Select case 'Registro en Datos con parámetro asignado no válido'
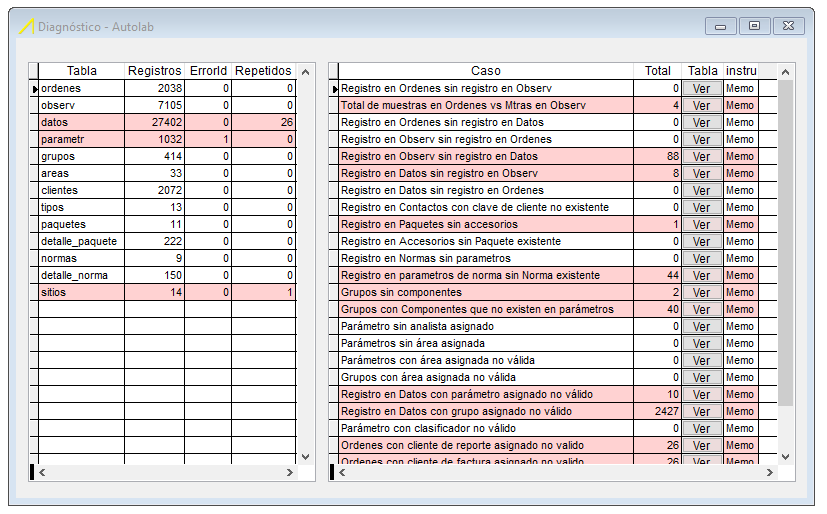Image resolution: width=827 pixels, height=514 pixels. tap(486, 394)
